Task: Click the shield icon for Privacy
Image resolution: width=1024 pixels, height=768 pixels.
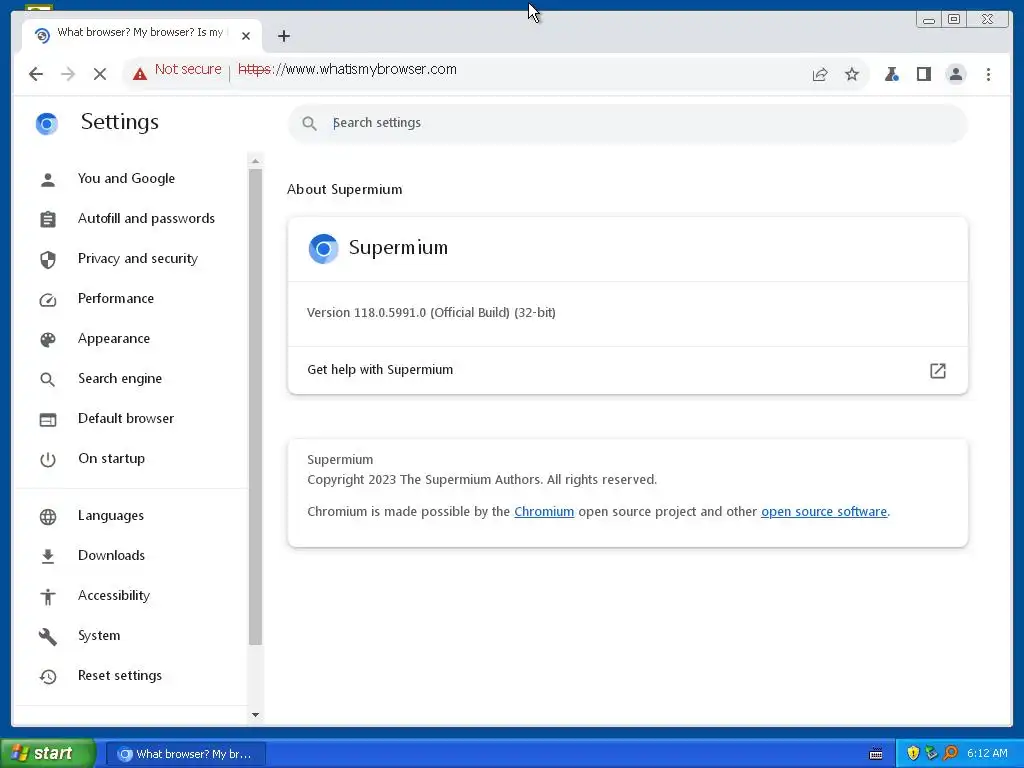Action: pos(48,259)
